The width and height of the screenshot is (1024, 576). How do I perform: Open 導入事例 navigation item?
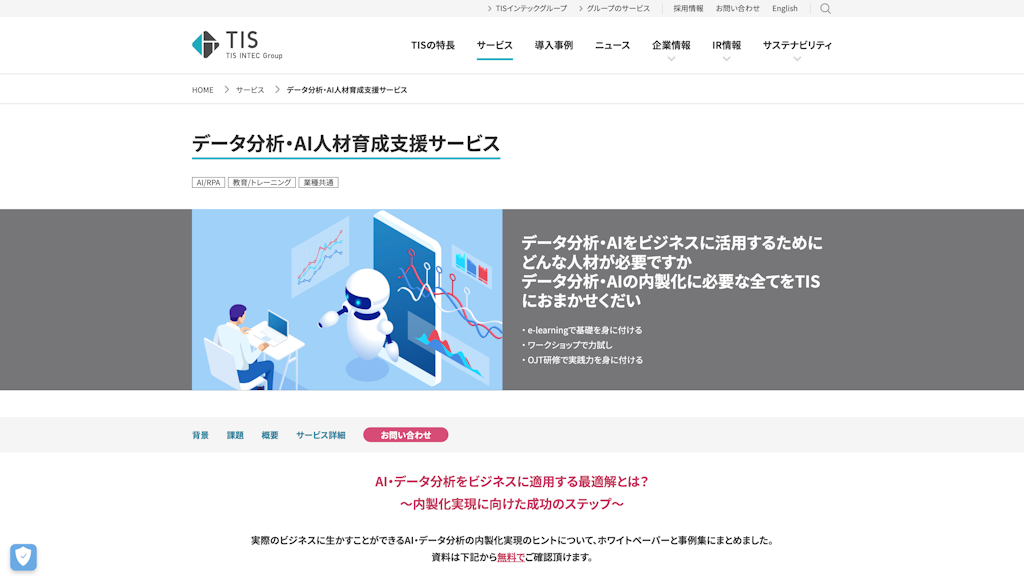pos(554,45)
